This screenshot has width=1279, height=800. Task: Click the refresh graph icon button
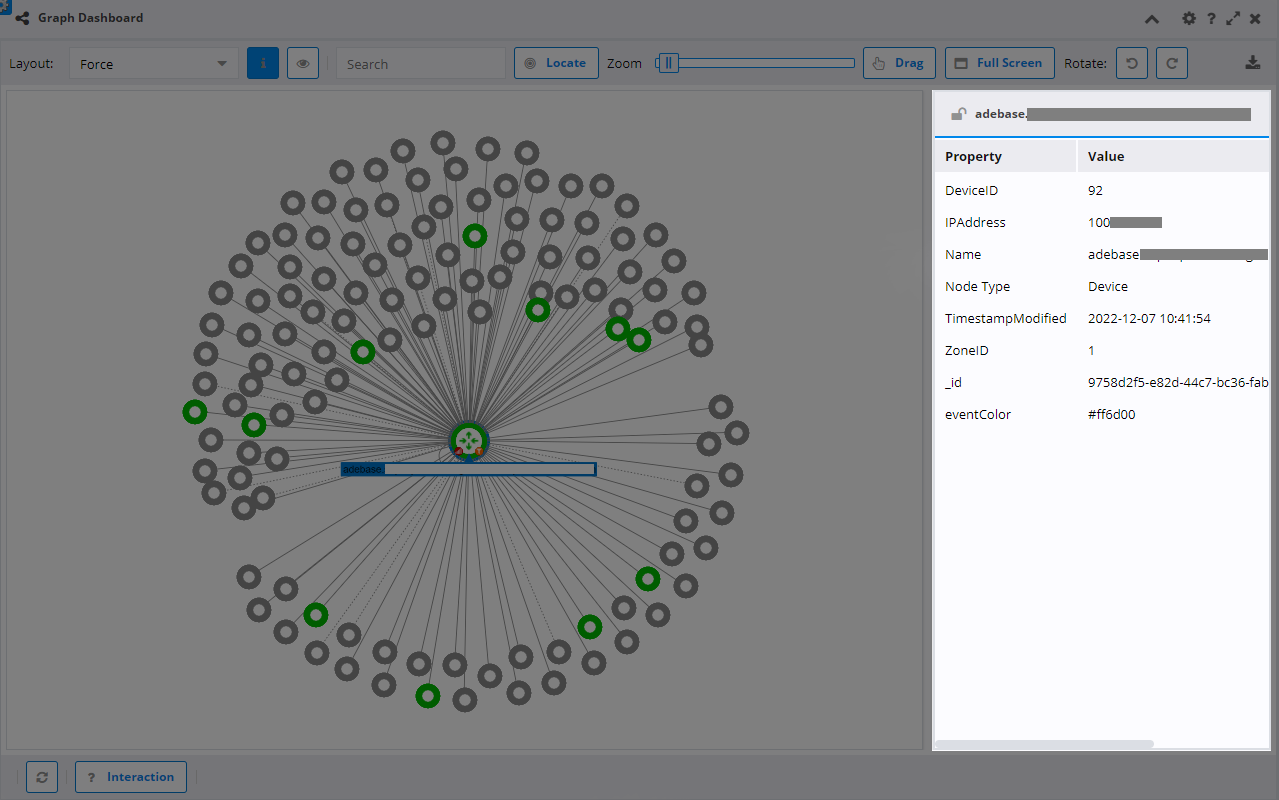[x=42, y=777]
